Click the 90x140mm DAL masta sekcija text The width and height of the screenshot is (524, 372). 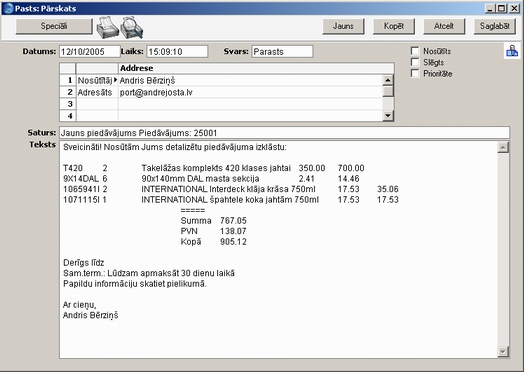click(201, 178)
